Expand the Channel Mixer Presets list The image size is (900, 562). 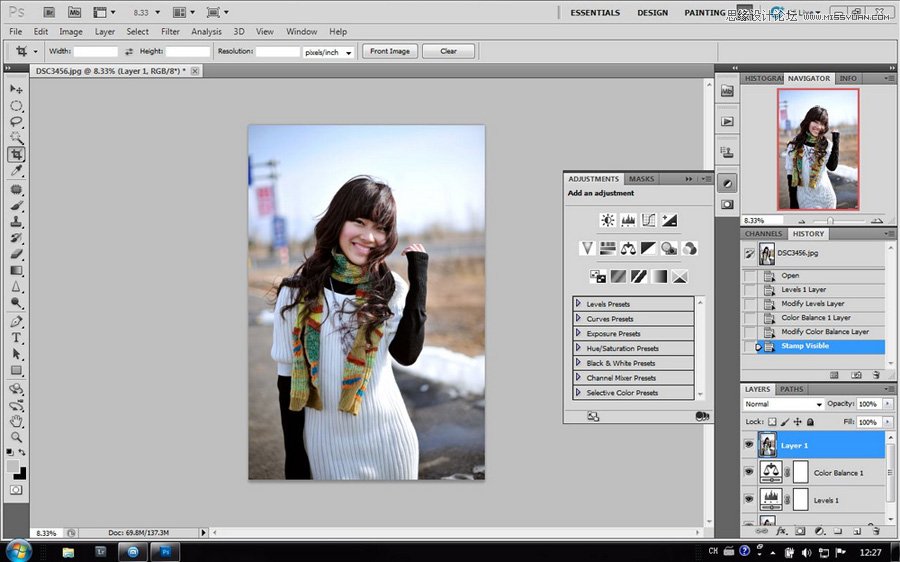click(x=579, y=377)
